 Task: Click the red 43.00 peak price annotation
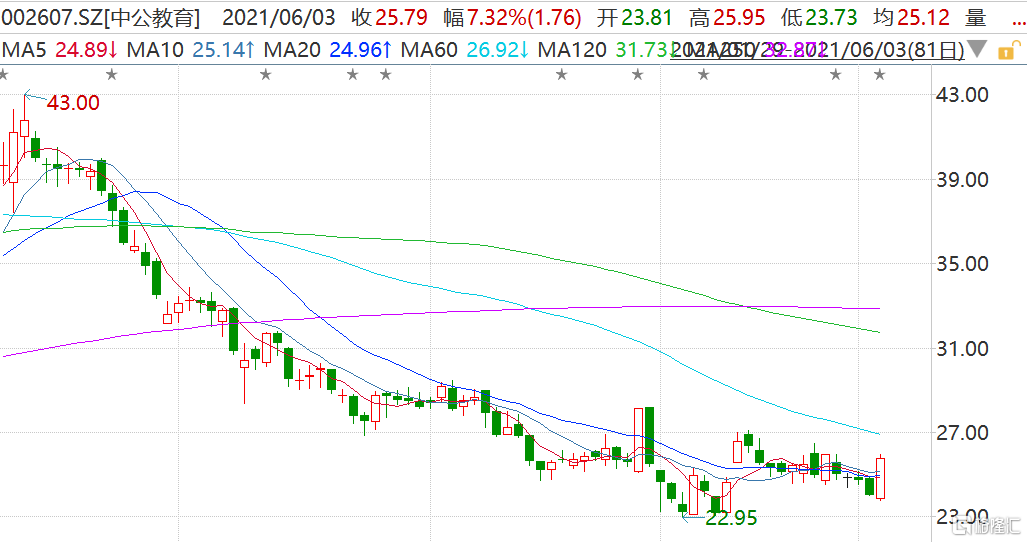pos(73,103)
